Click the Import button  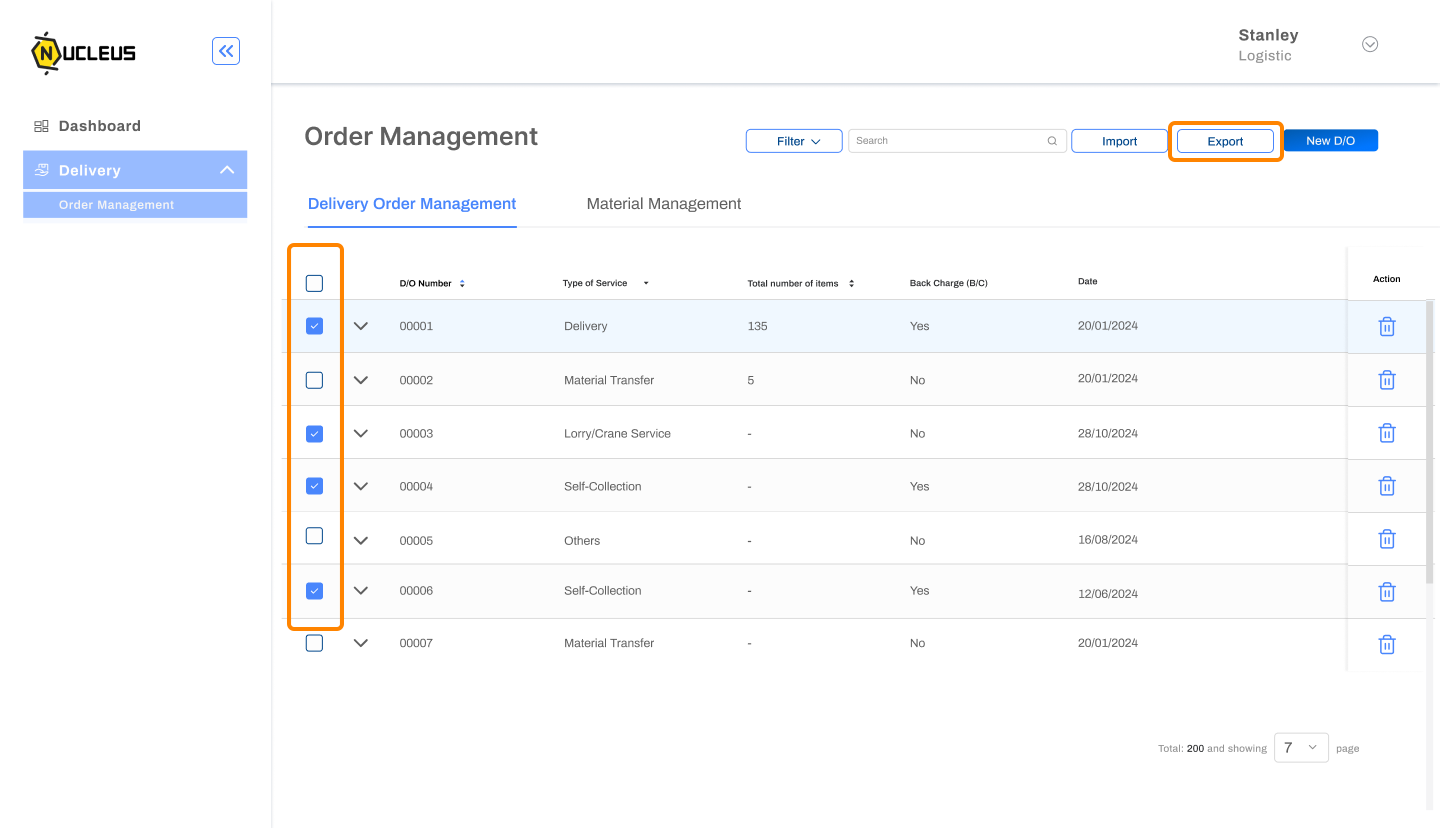point(1119,141)
